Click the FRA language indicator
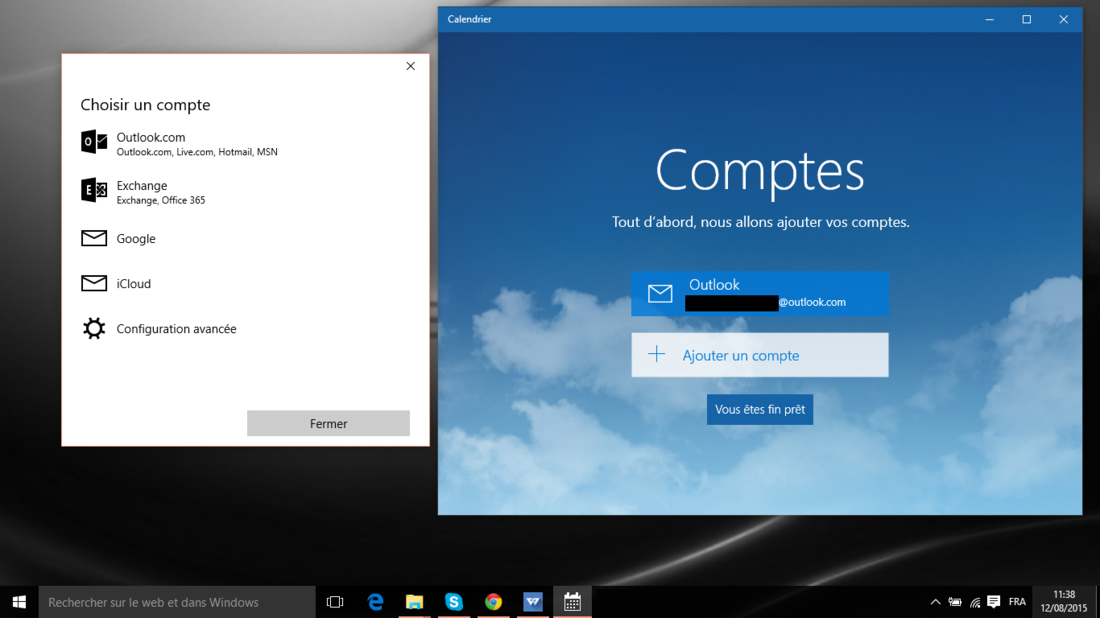Viewport: 1100px width, 618px height. tap(1017, 602)
